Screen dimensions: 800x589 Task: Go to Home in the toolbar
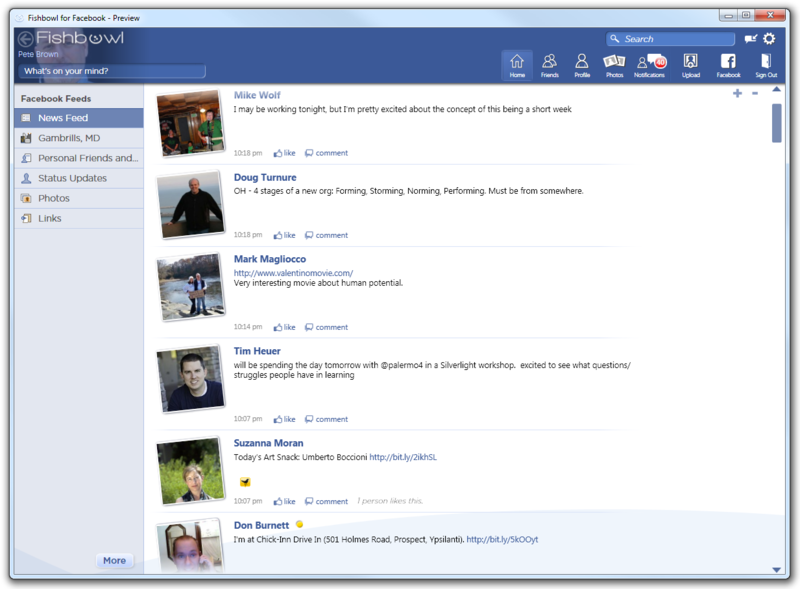(x=517, y=65)
